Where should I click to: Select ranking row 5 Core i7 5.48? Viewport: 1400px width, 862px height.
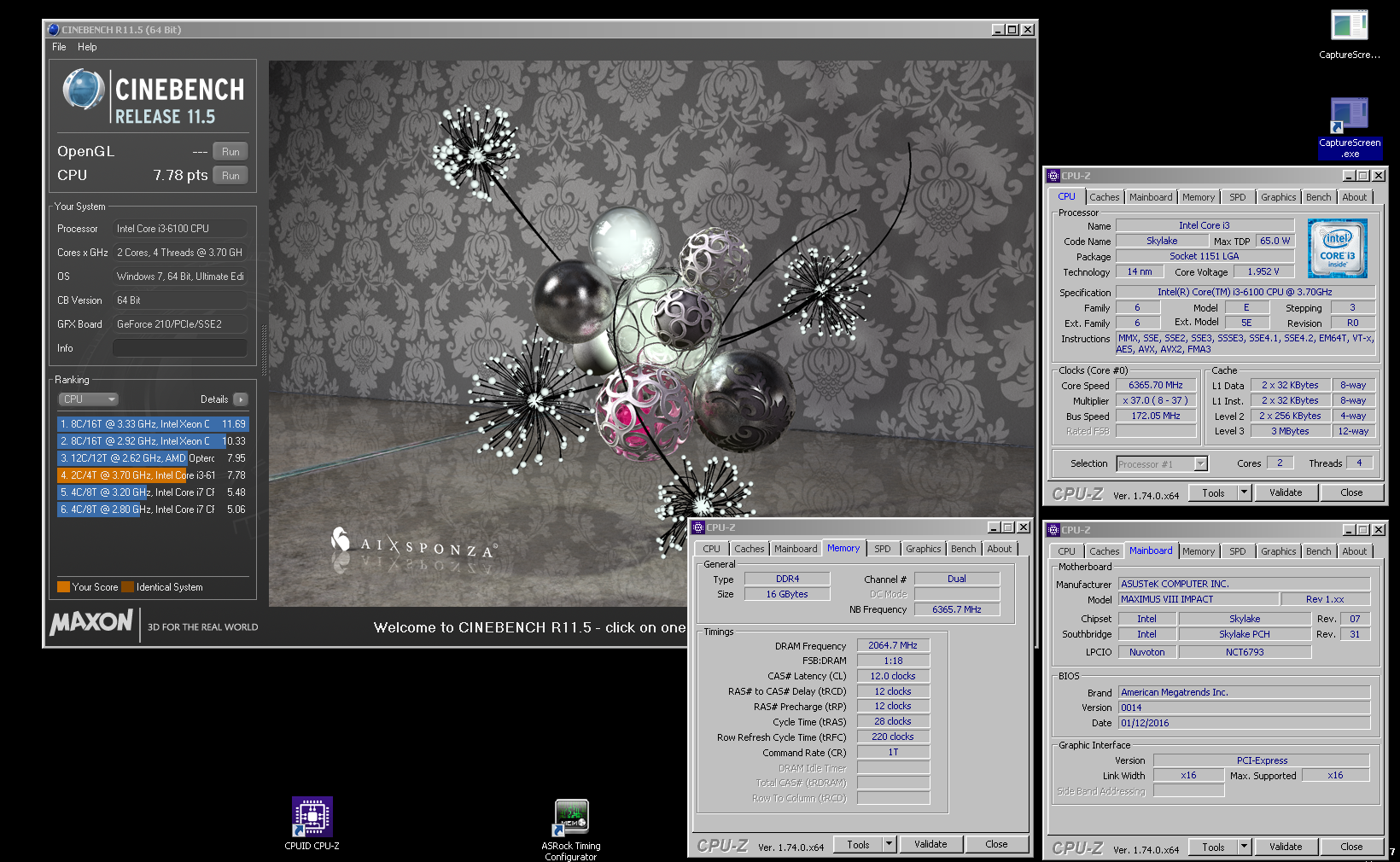click(153, 492)
